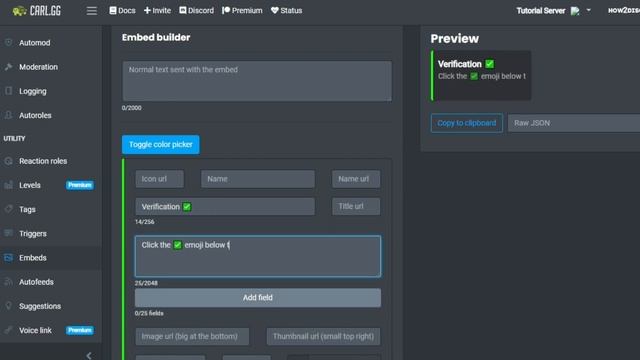Click the Levels chart icon
The image size is (640, 360).
9,185
